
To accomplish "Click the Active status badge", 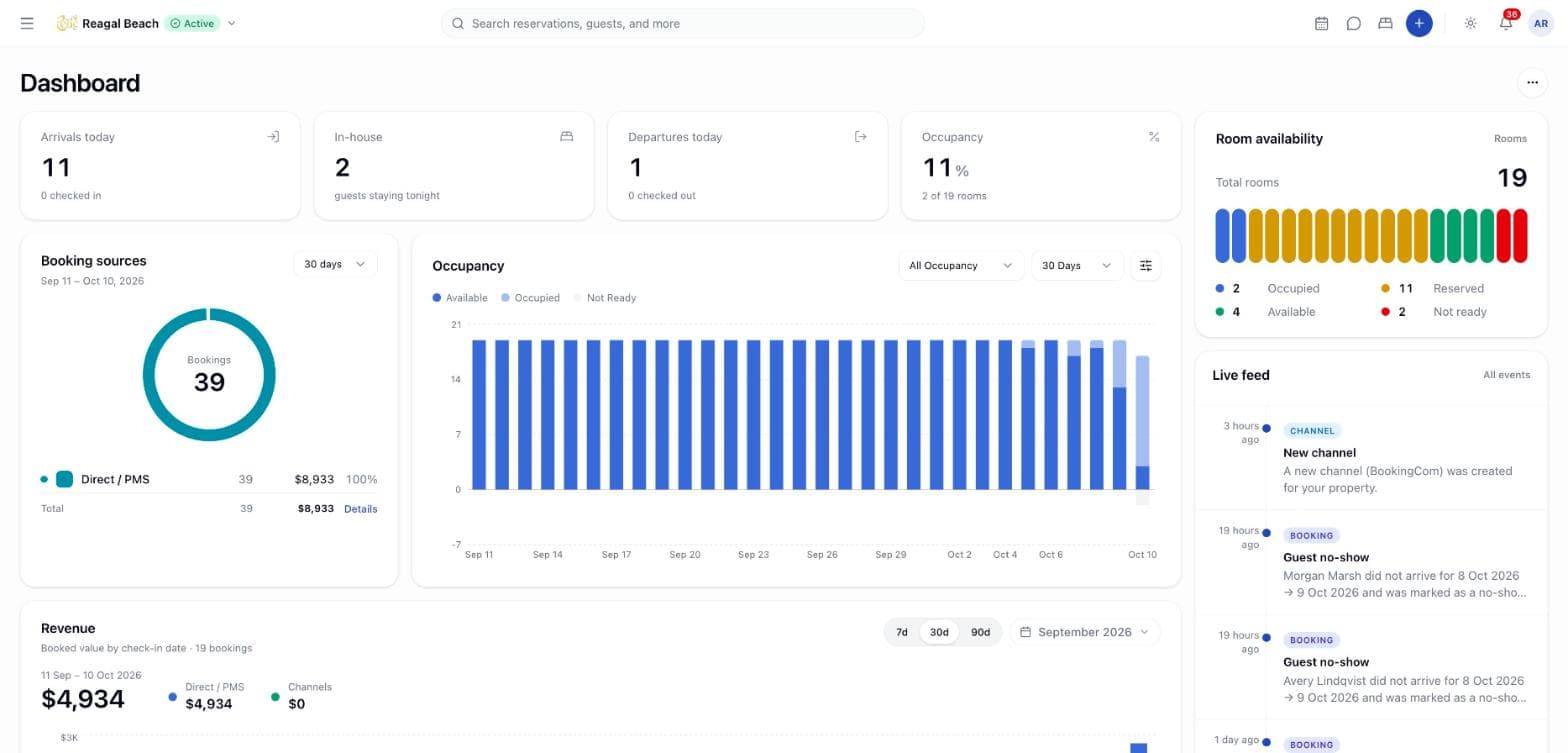I will point(193,23).
